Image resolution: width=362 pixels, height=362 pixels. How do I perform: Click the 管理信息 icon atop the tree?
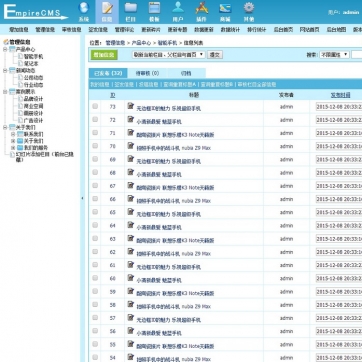coord(6,42)
